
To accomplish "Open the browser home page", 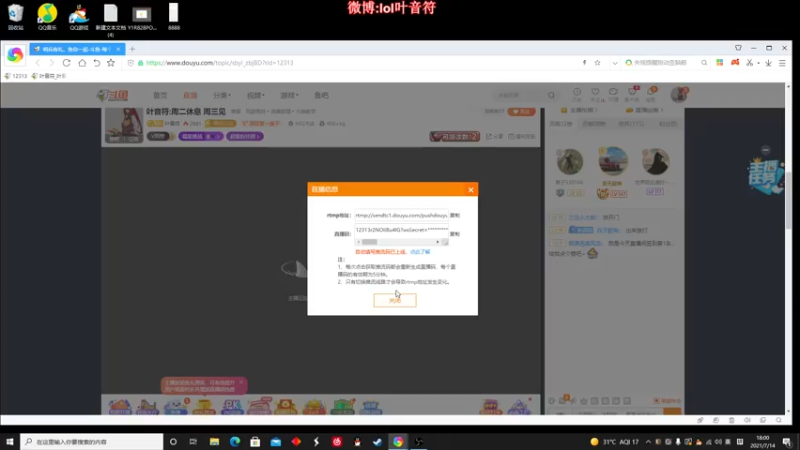I will point(82,63).
